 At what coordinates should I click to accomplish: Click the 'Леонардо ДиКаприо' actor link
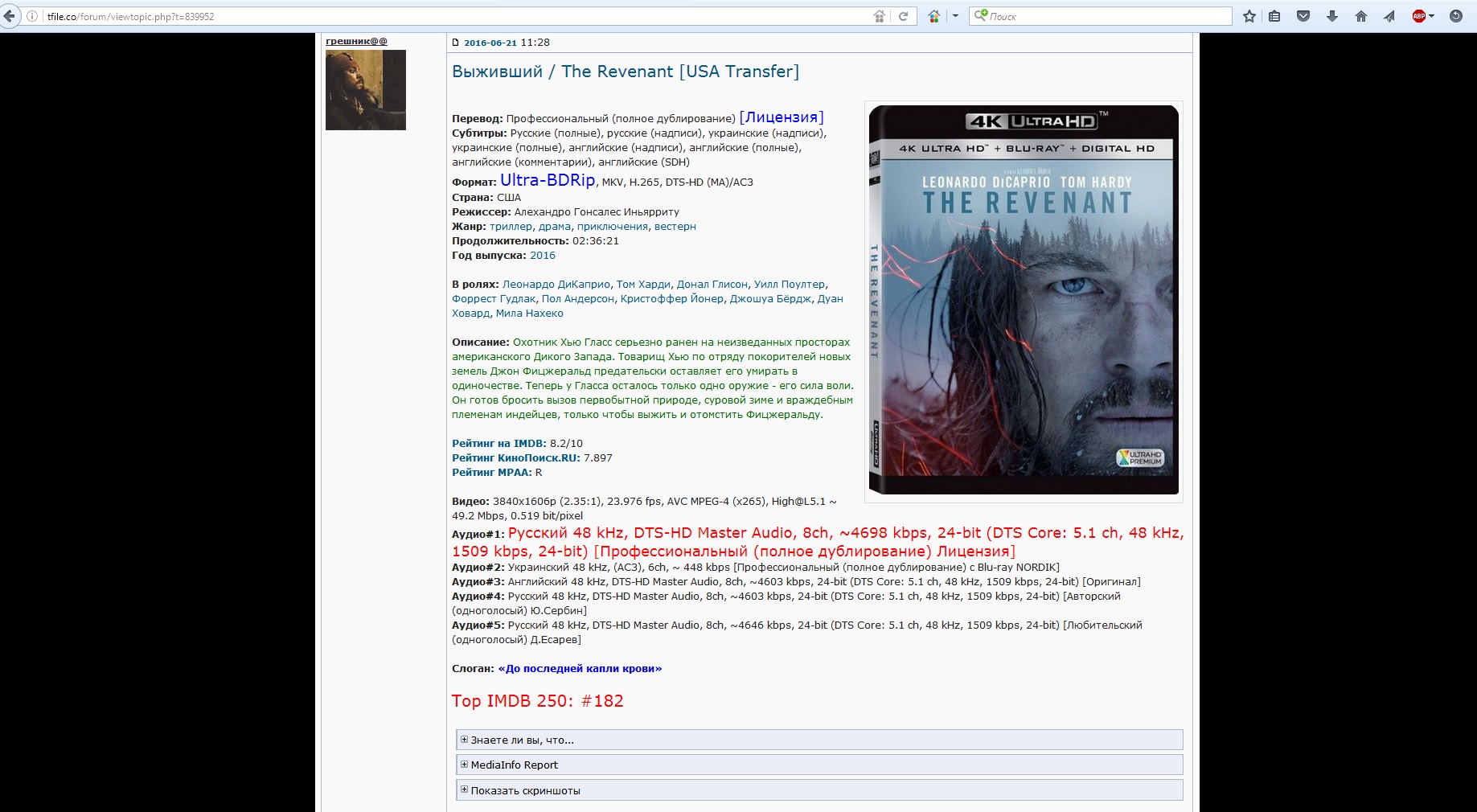pos(556,285)
